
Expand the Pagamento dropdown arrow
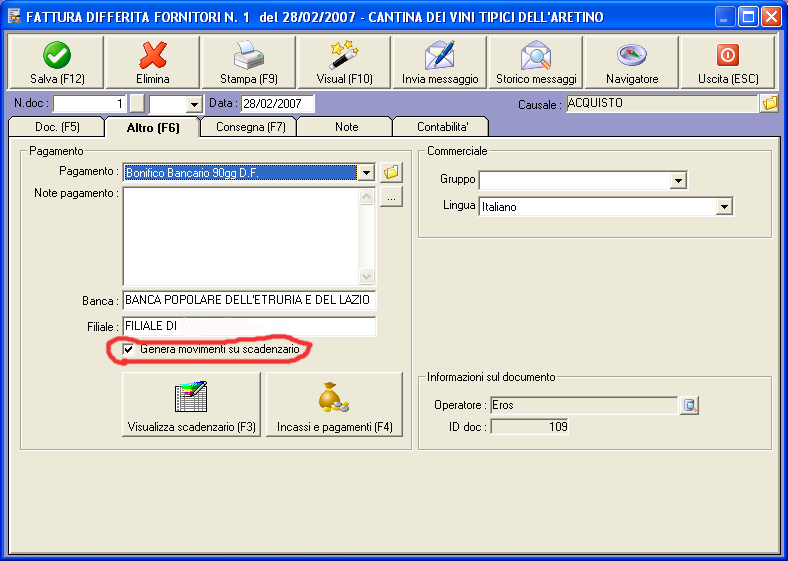tap(366, 173)
